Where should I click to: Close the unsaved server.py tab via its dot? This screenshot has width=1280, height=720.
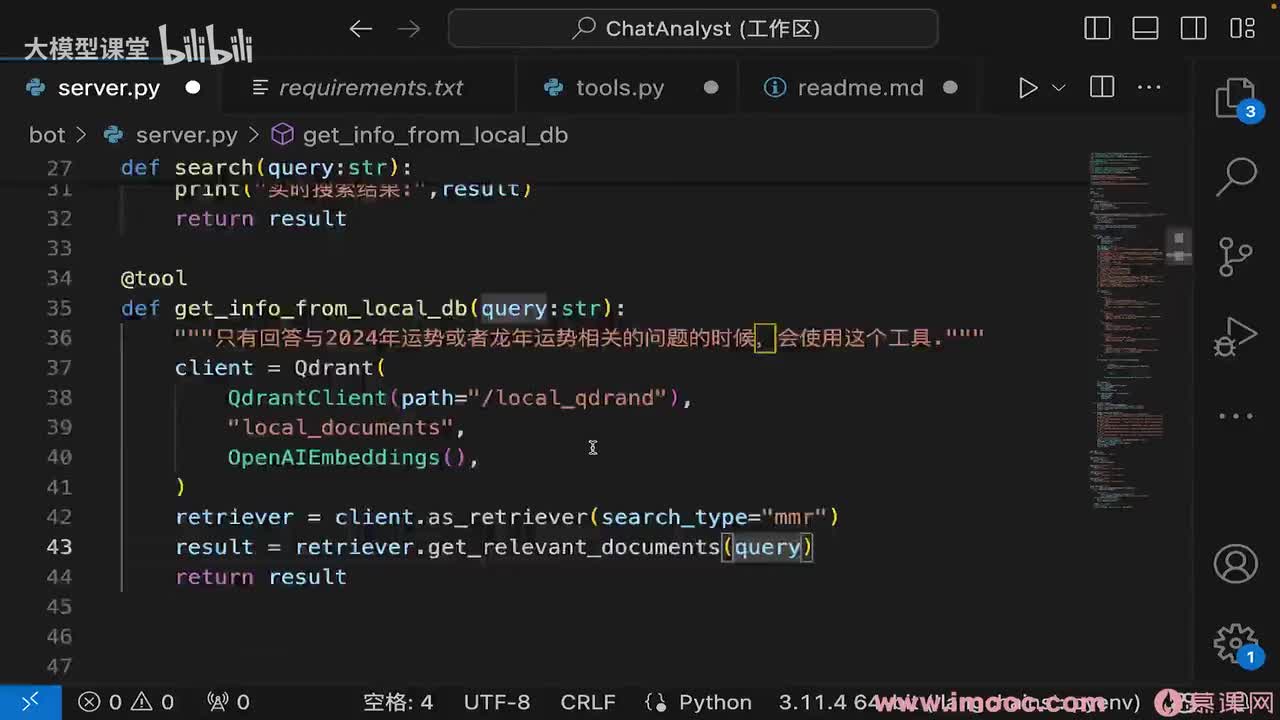193,88
